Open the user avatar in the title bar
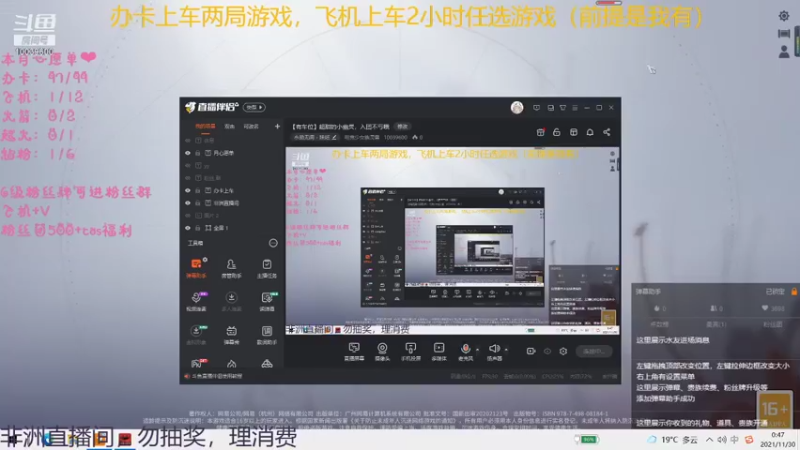Screen dimensions: 800x450 pyautogui.click(x=517, y=107)
